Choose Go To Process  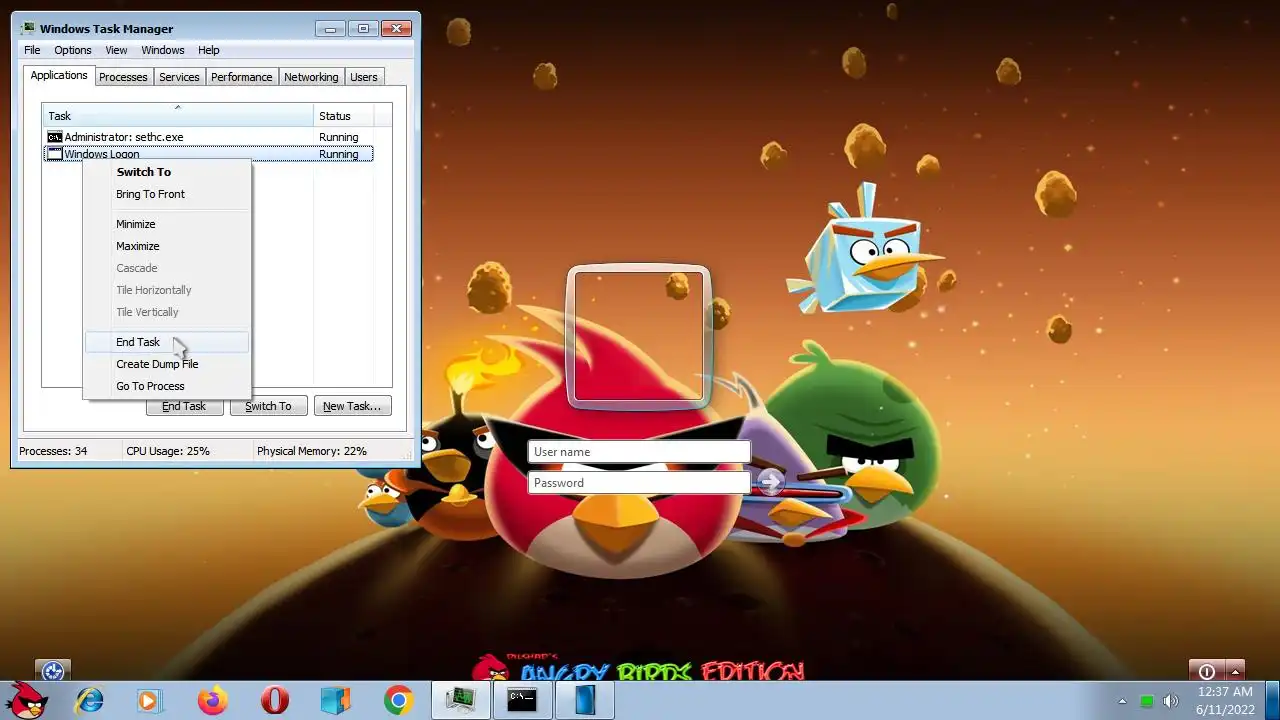pyautogui.click(x=167, y=386)
